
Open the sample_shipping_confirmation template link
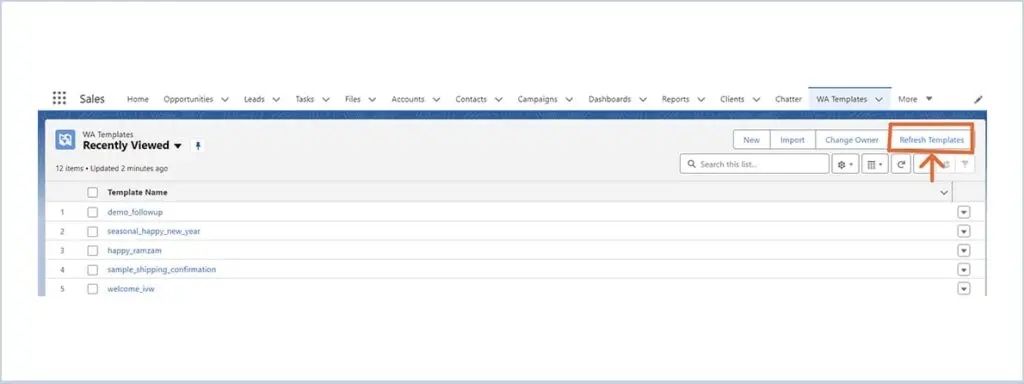point(161,270)
